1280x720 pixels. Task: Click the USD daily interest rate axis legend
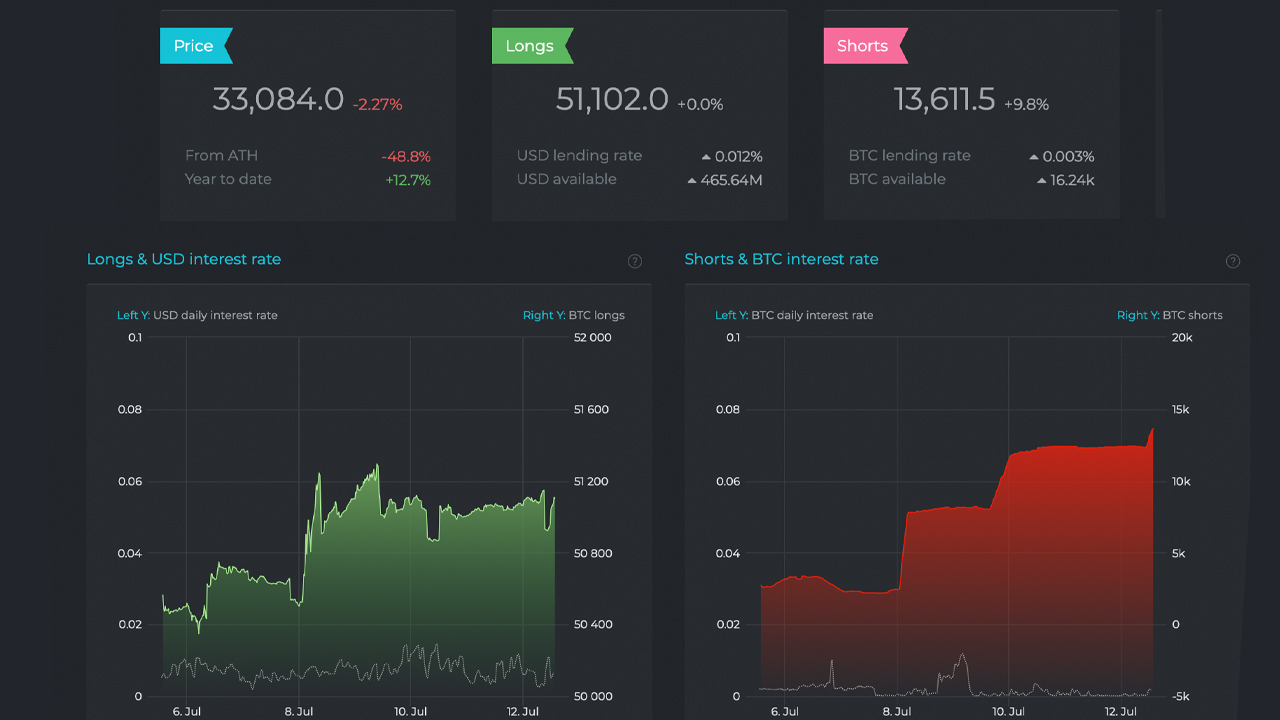[x=197, y=315]
